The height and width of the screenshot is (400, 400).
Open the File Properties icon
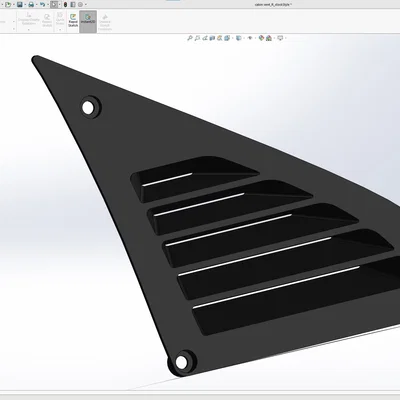pos(73,5)
